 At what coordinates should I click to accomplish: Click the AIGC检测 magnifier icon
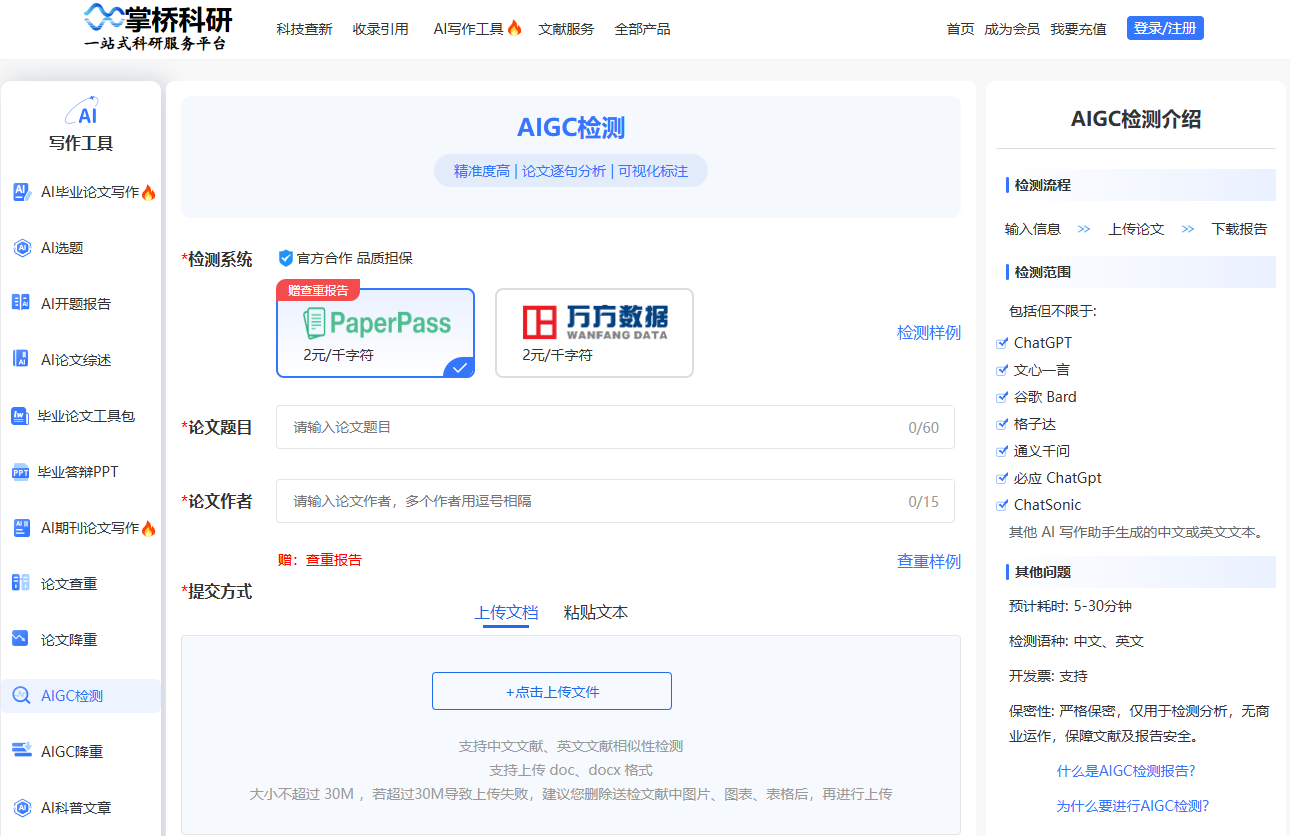pyautogui.click(x=21, y=696)
